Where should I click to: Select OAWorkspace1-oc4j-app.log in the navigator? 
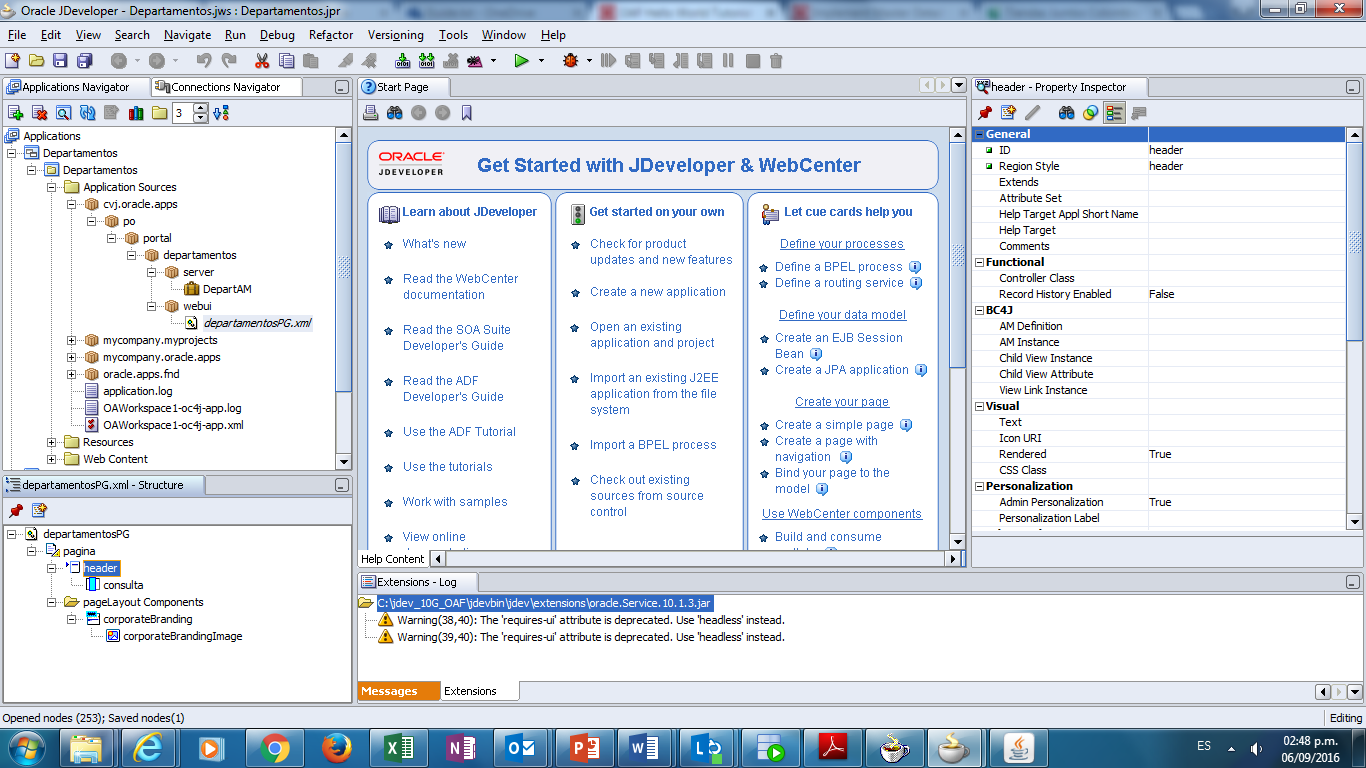click(x=172, y=408)
